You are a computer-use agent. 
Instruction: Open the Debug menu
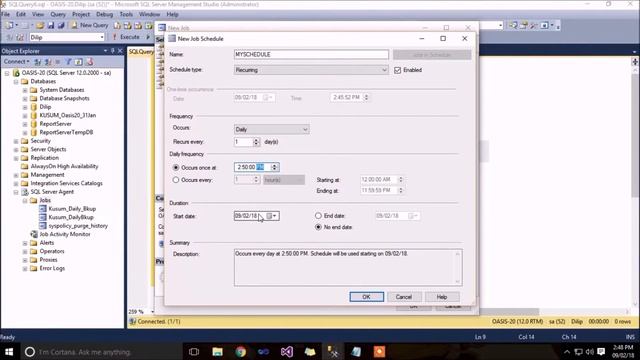tap(104, 14)
